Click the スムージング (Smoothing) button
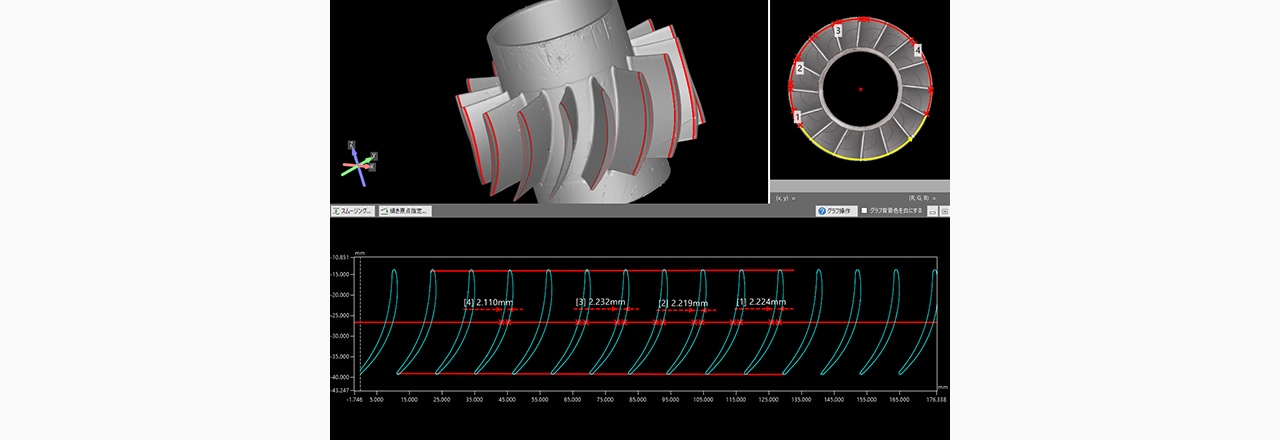This screenshot has width=1280, height=440. [352, 211]
